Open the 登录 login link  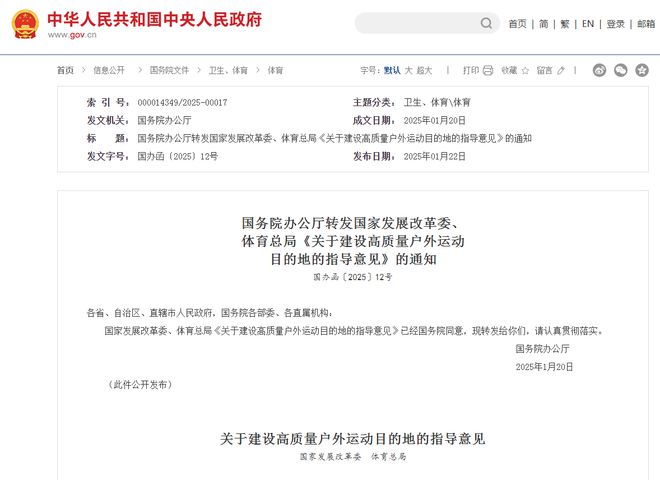pos(615,24)
